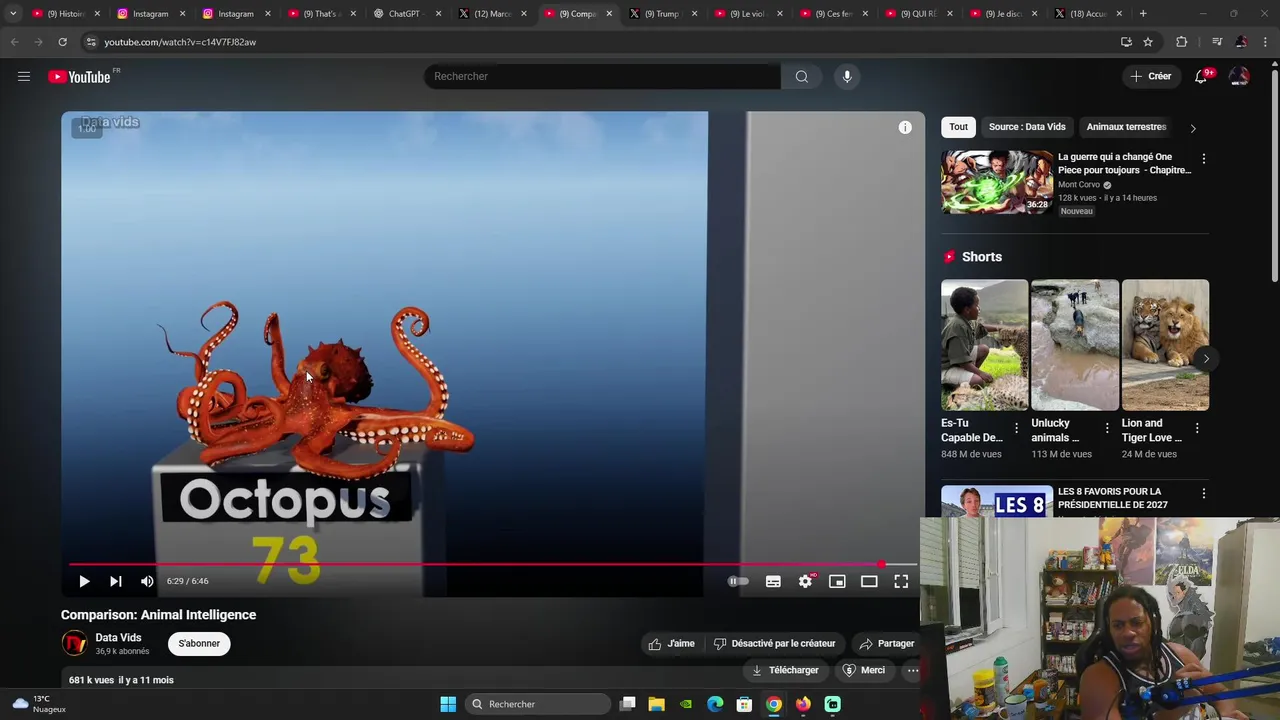
Task: Toggle subtitles in the video player
Action: (x=773, y=581)
